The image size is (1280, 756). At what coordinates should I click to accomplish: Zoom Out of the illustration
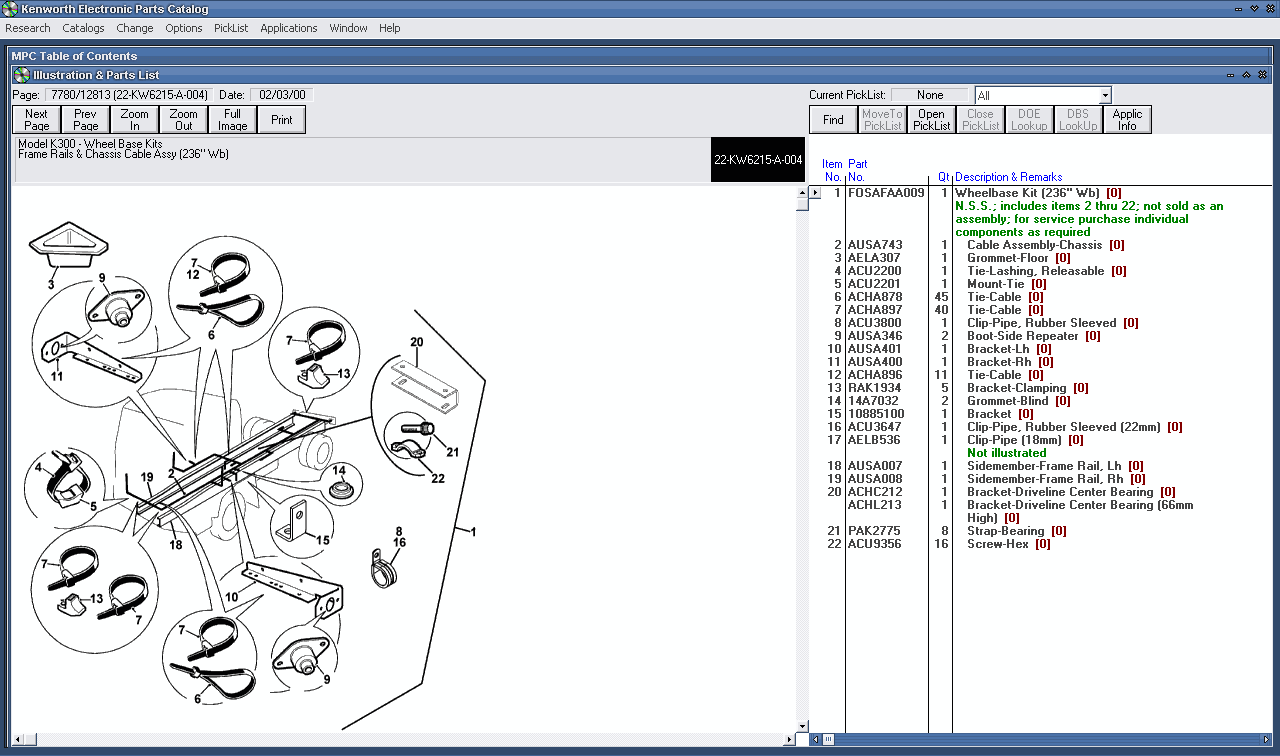click(x=183, y=119)
